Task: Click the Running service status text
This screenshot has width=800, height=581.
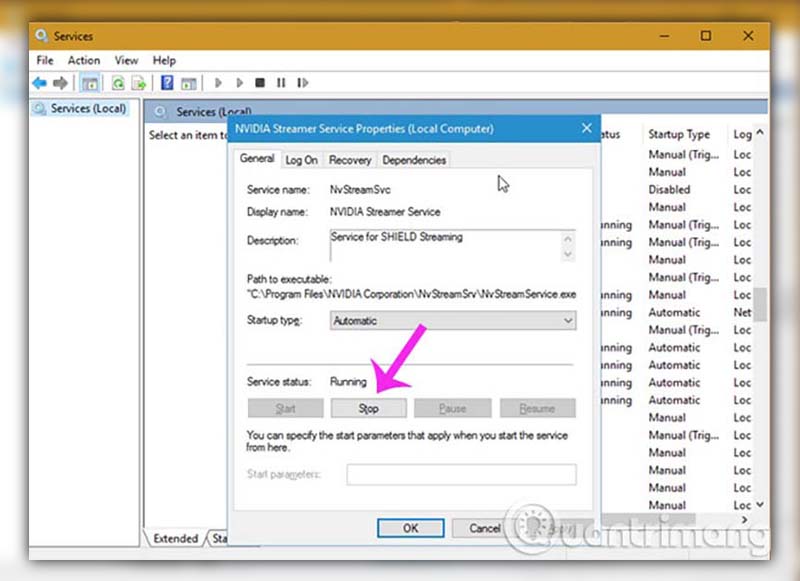Action: coord(348,382)
